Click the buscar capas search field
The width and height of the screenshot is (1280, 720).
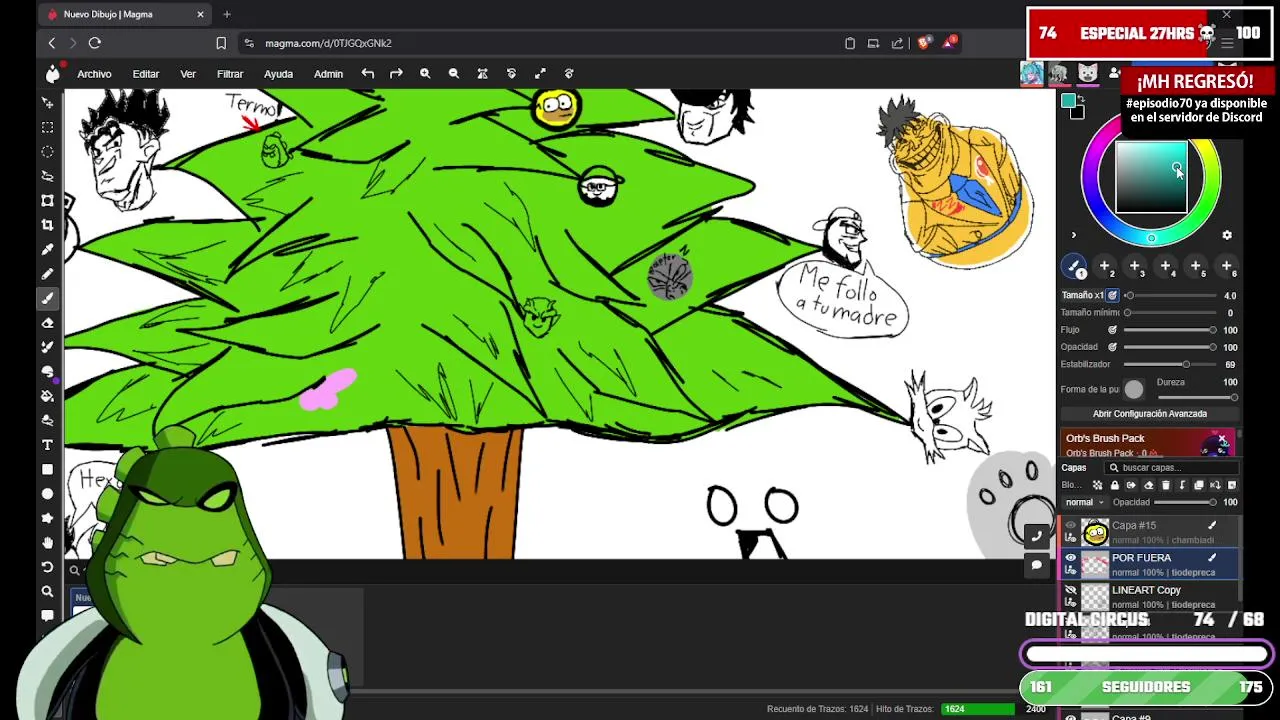(x=1172, y=468)
